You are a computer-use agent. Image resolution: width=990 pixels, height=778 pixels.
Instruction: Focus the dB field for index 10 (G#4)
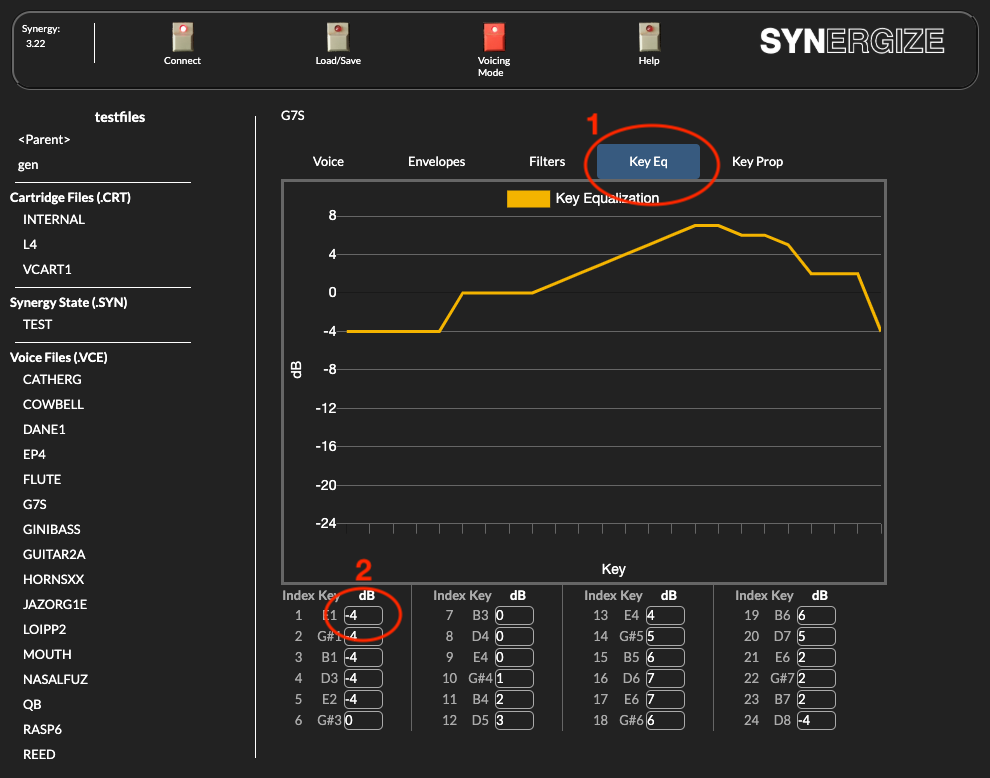[514, 678]
